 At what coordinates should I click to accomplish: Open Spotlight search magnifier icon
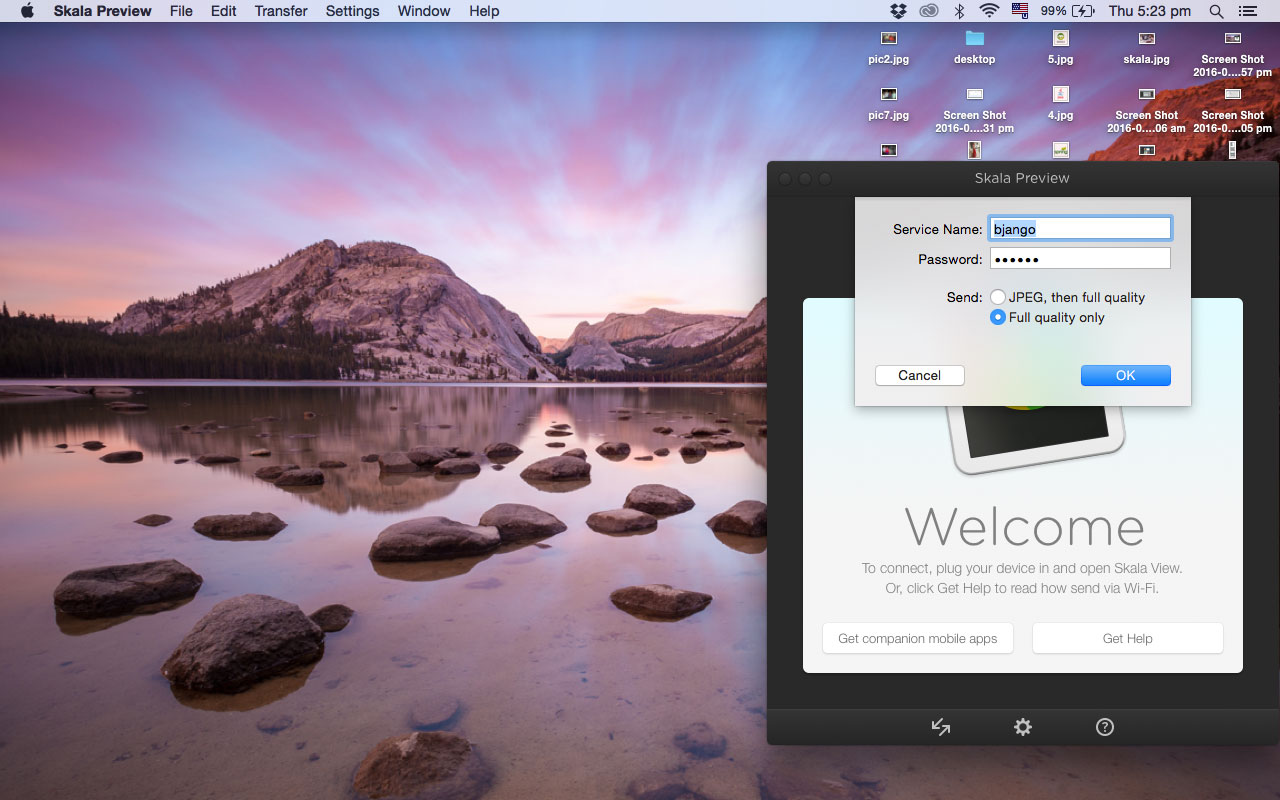(1216, 11)
